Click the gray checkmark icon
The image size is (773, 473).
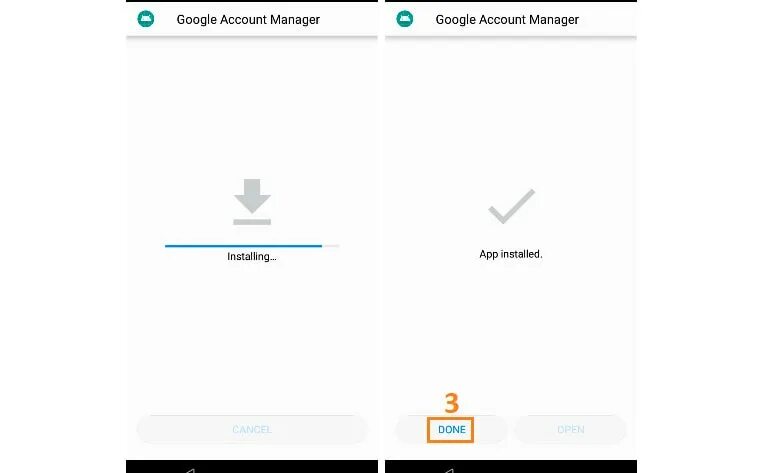(511, 206)
